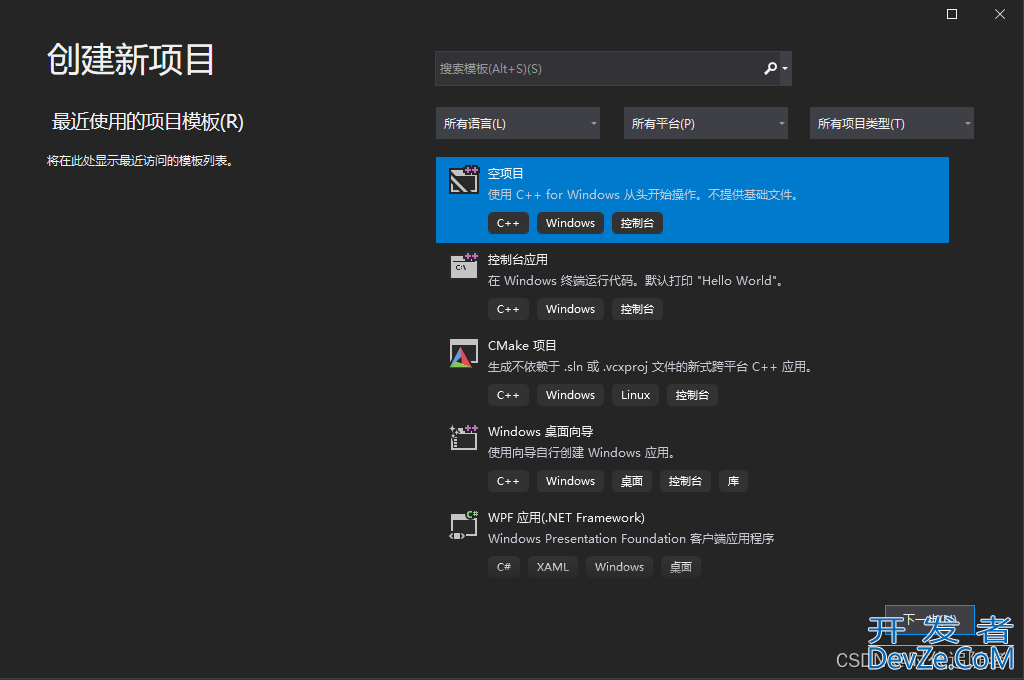This screenshot has width=1024, height=680.
Task: Click the Linux tag under CMake 项目
Action: pyautogui.click(x=635, y=395)
